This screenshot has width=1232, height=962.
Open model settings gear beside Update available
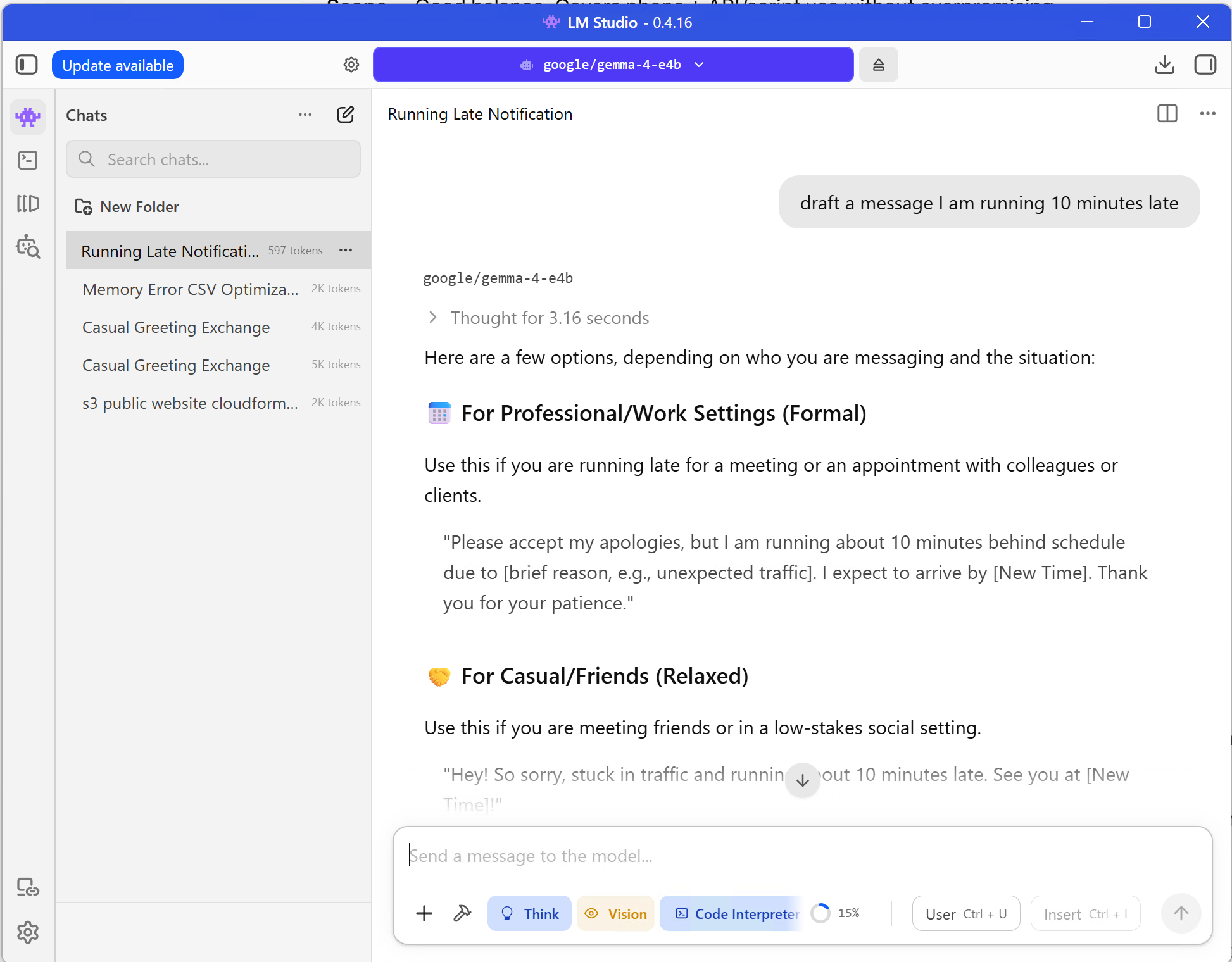point(351,65)
